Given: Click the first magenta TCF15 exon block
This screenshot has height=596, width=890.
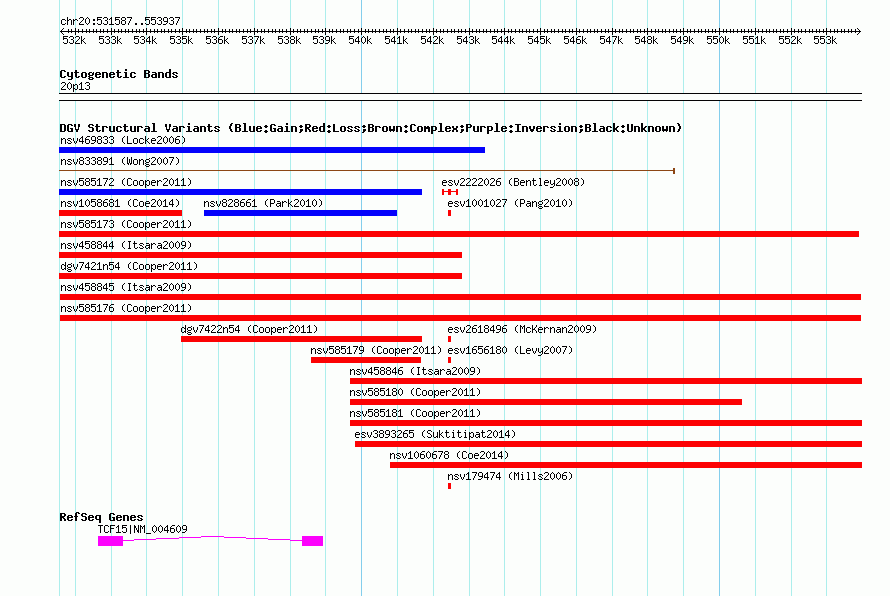Looking at the screenshot, I should (111, 541).
